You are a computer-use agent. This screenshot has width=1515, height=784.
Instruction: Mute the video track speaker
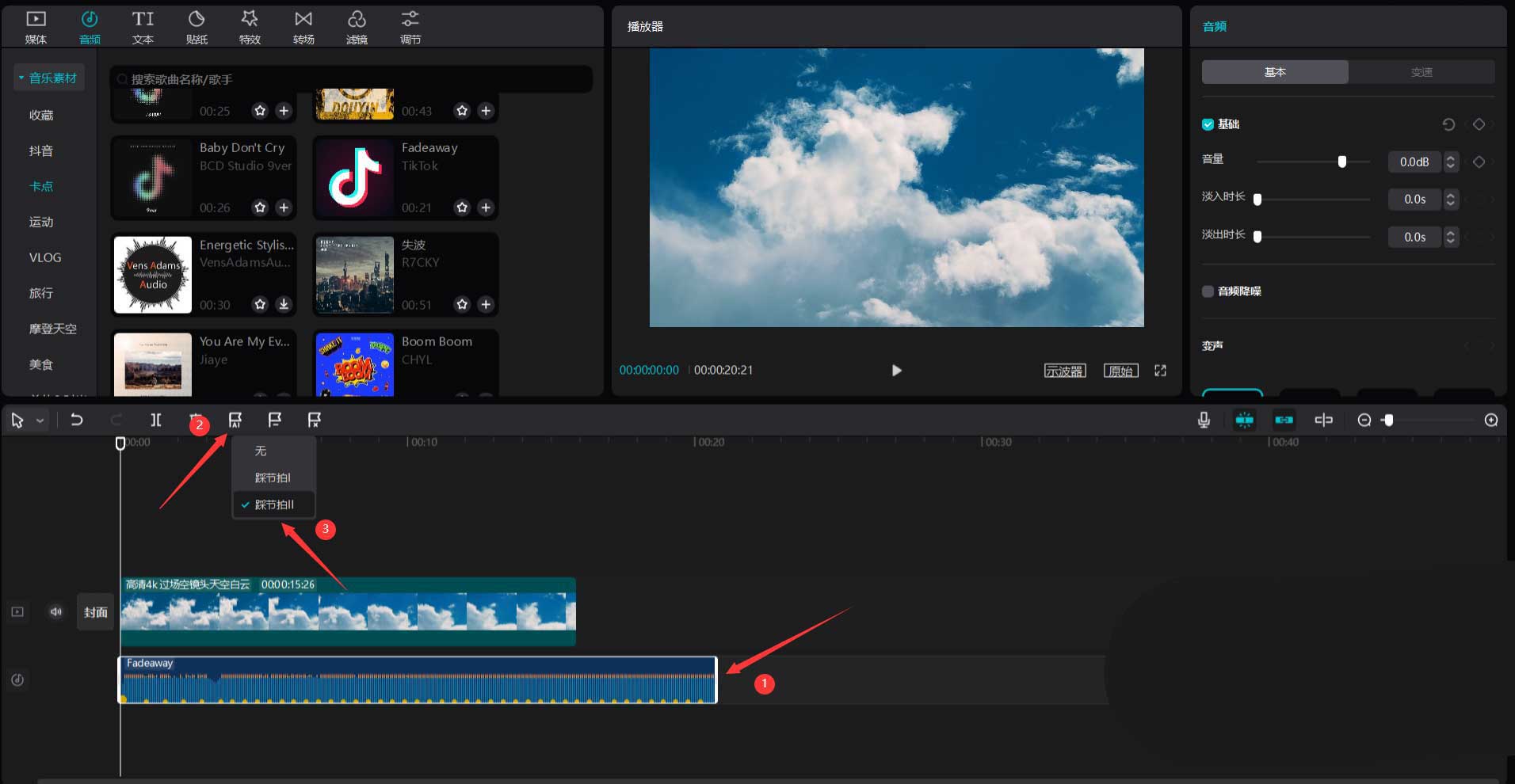(x=55, y=611)
